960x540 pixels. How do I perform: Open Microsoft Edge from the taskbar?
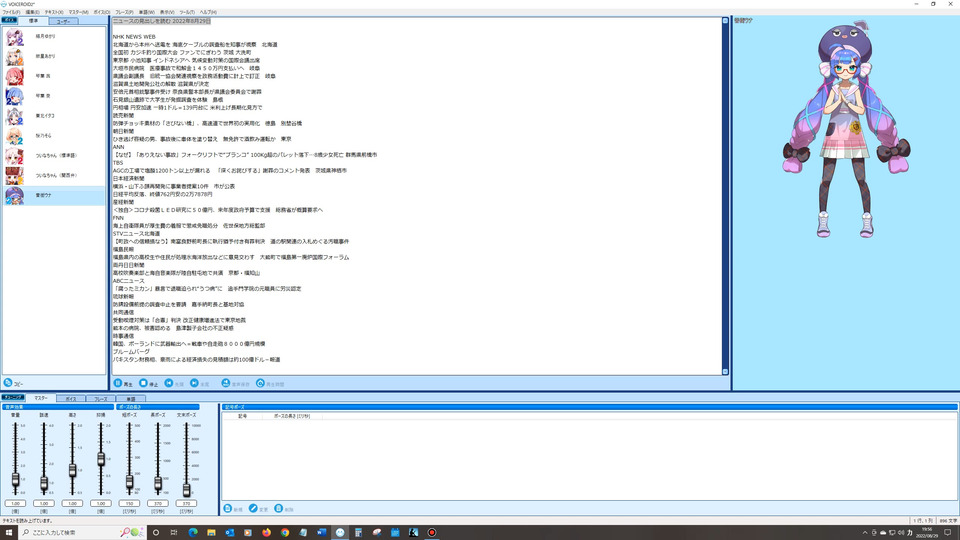[193, 533]
